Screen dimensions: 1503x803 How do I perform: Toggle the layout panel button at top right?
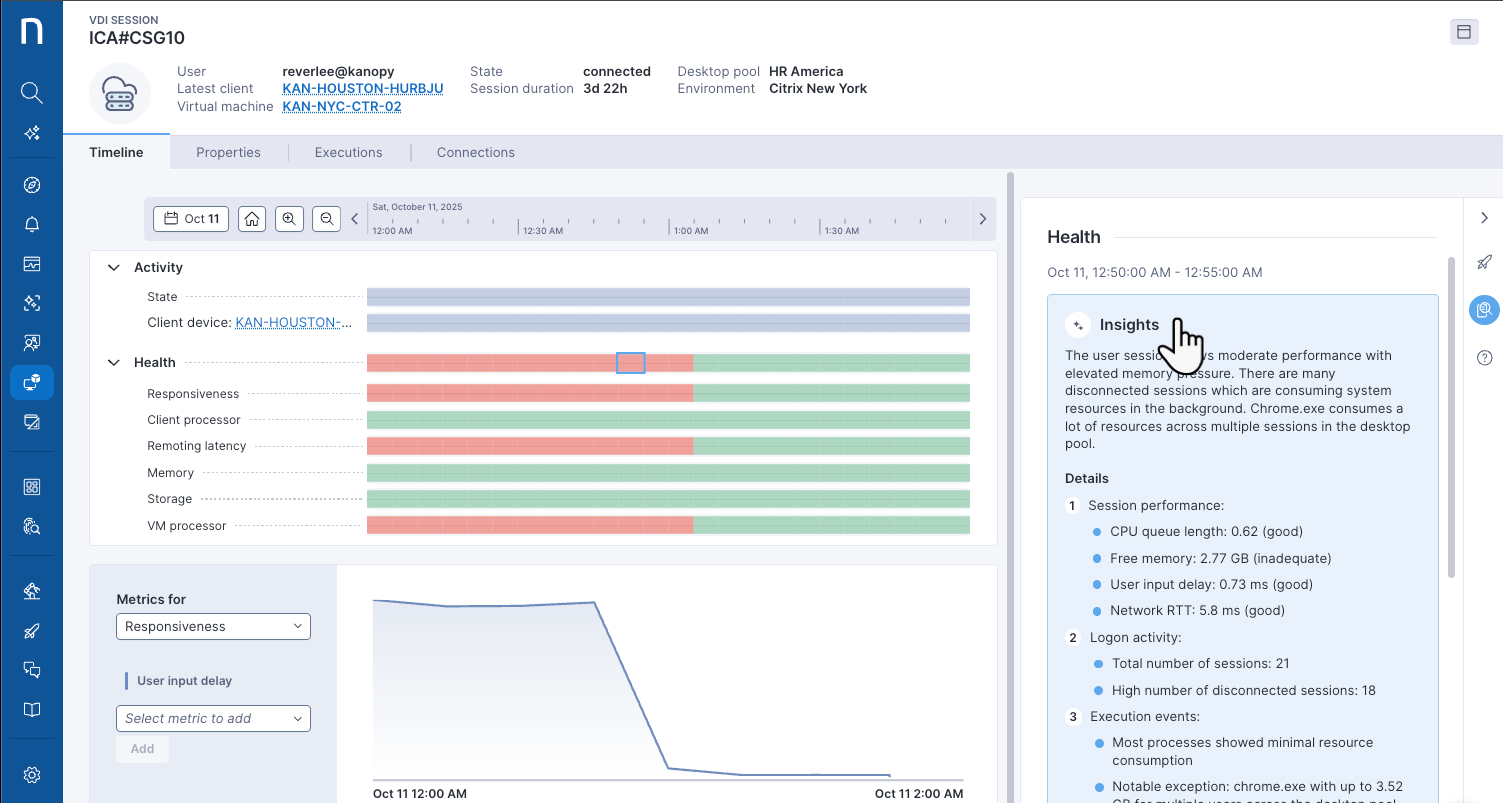[x=1464, y=32]
